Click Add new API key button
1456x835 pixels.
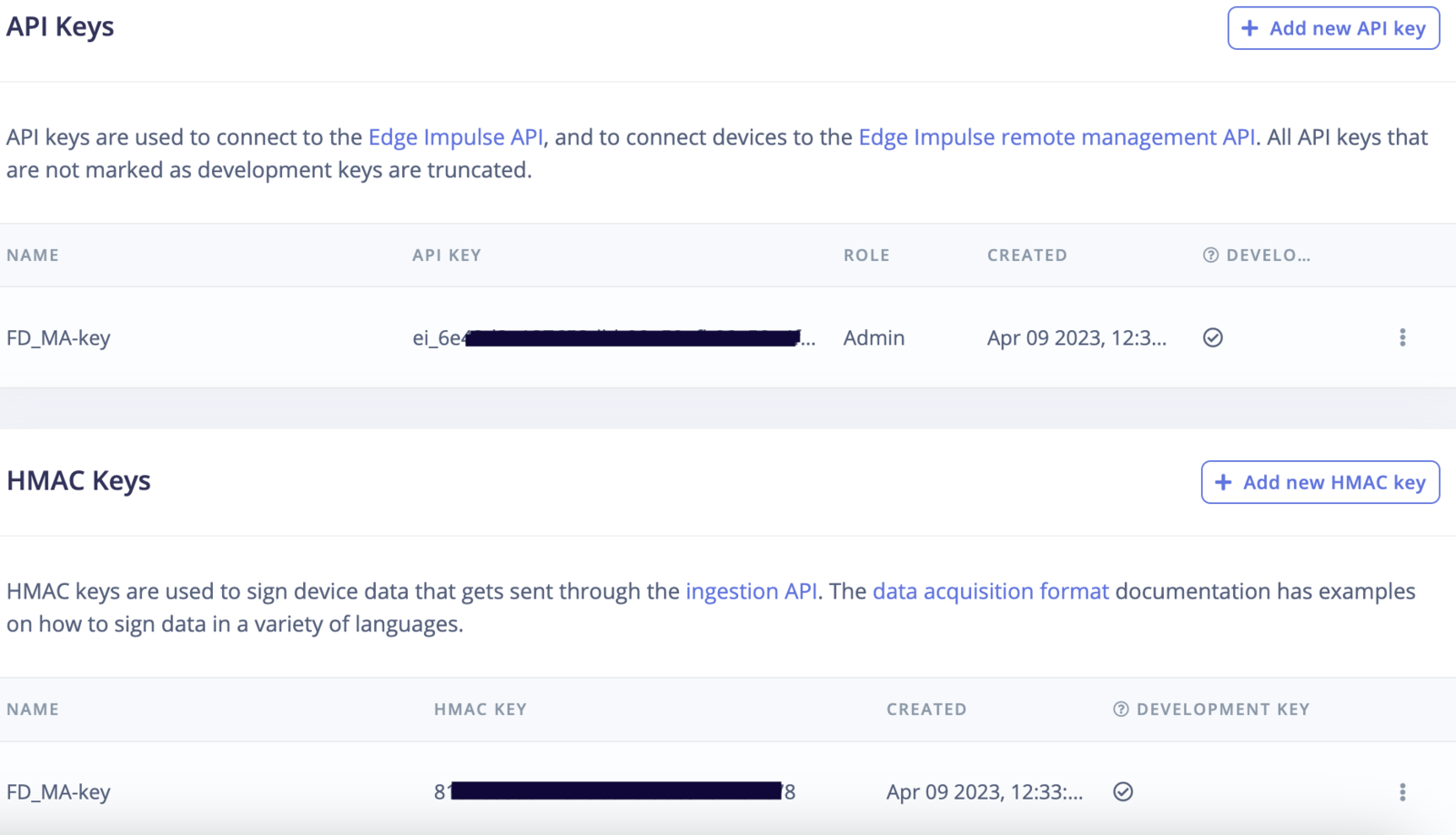1333,28
